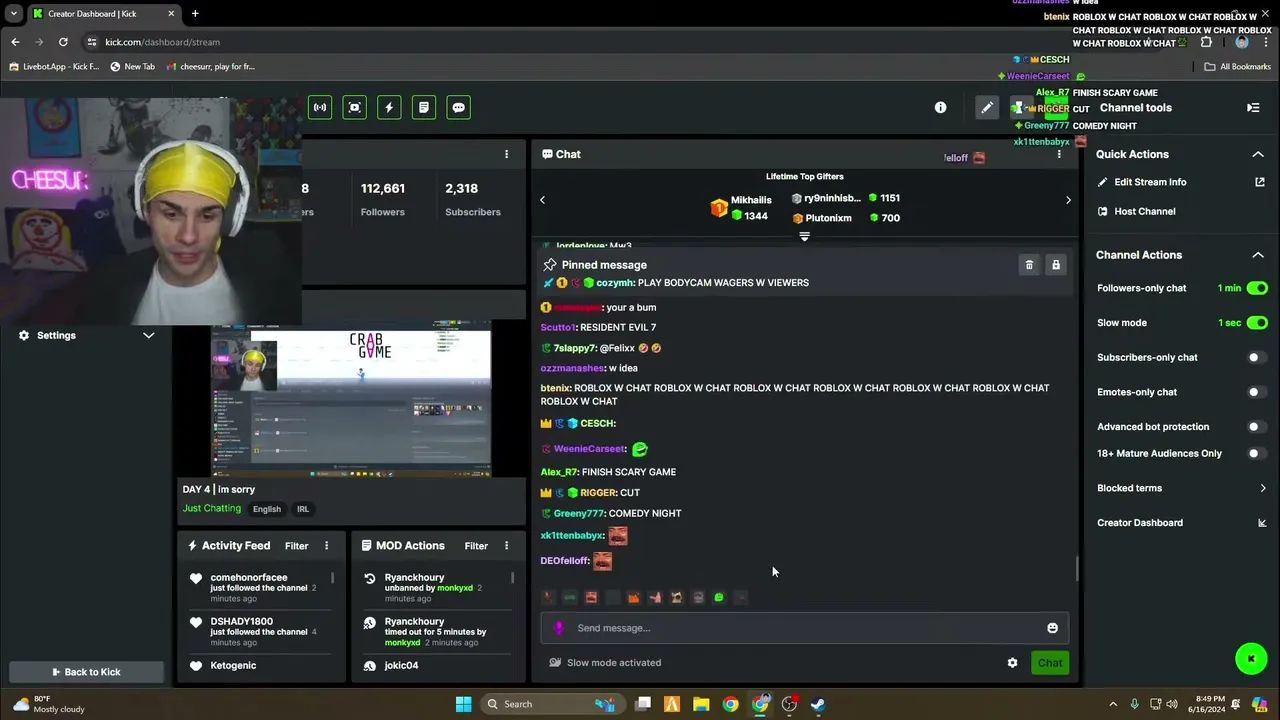This screenshot has width=1280, height=720.
Task: Open the All Bookmarks folder
Action: click(1237, 67)
